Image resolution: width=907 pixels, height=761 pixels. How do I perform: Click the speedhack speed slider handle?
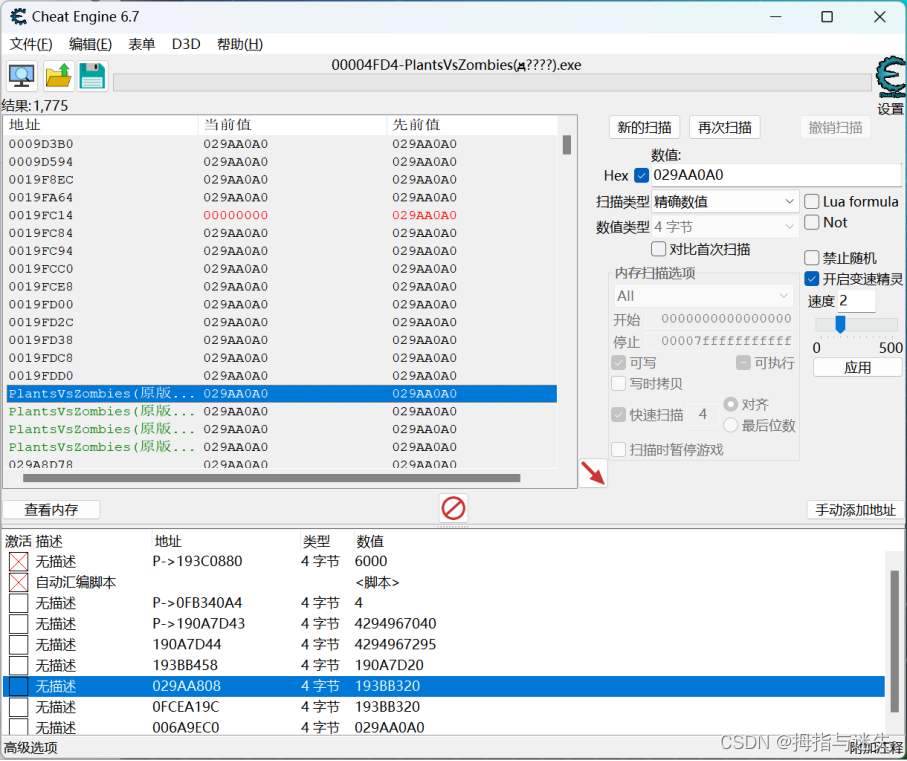click(840, 324)
